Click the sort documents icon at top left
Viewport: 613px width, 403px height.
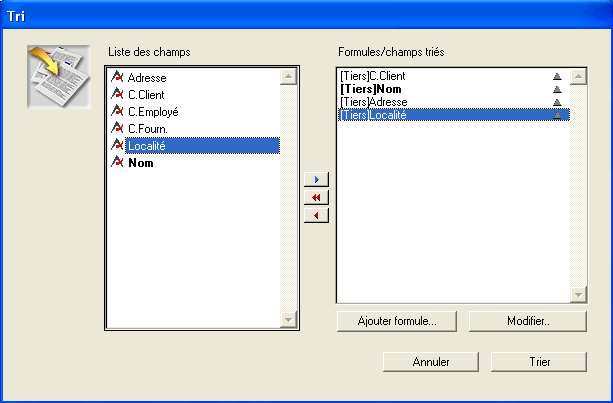59,77
